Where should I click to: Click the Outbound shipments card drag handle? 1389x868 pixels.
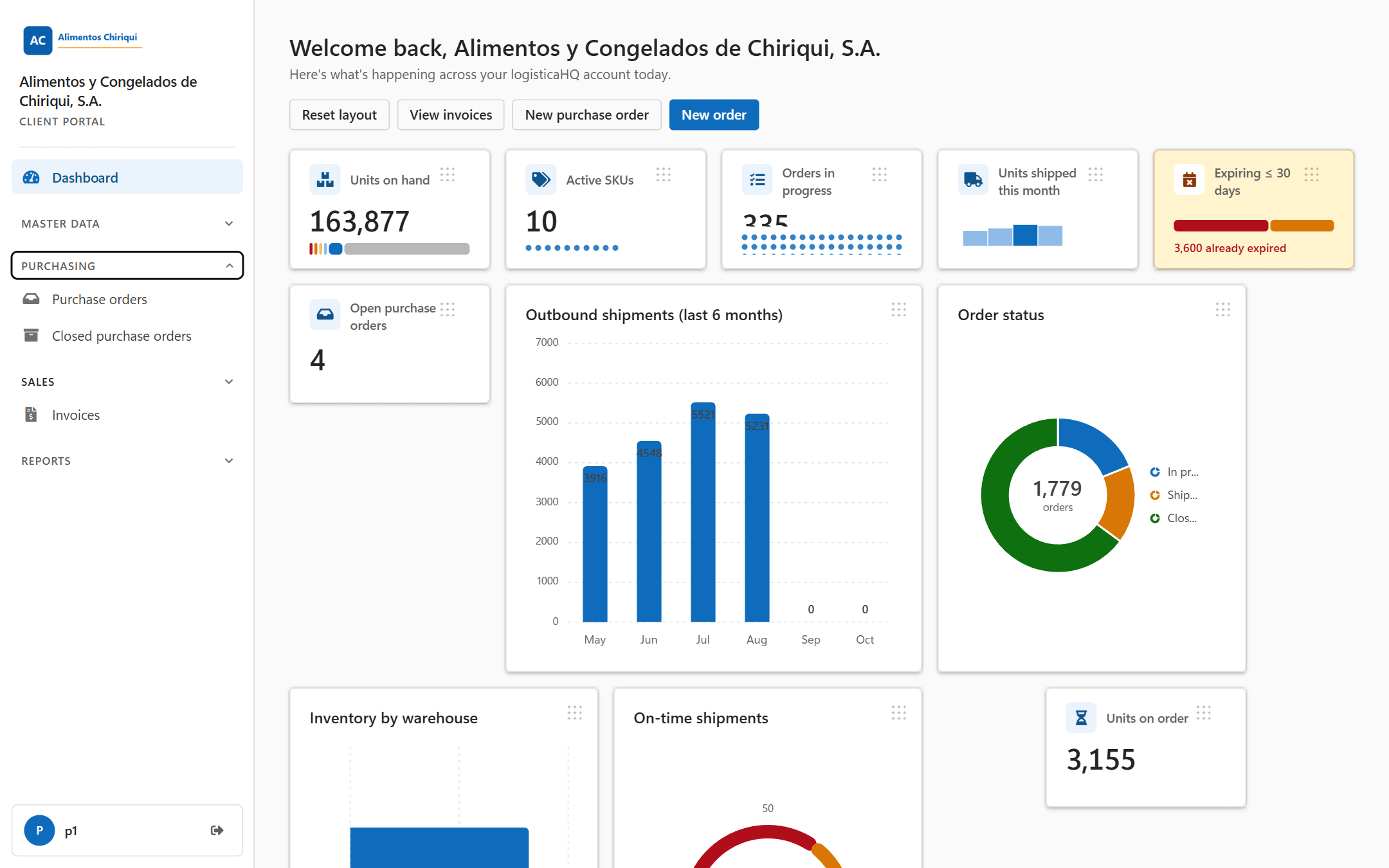point(899,310)
